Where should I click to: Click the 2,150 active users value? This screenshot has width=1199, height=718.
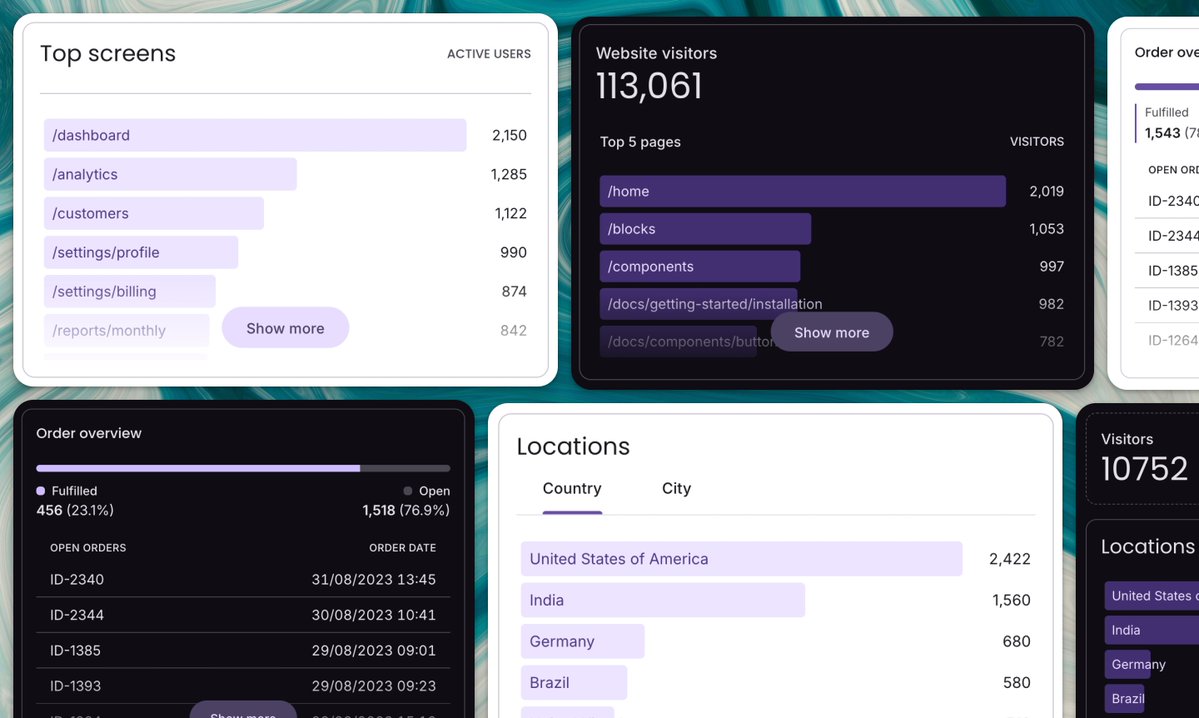(x=509, y=135)
